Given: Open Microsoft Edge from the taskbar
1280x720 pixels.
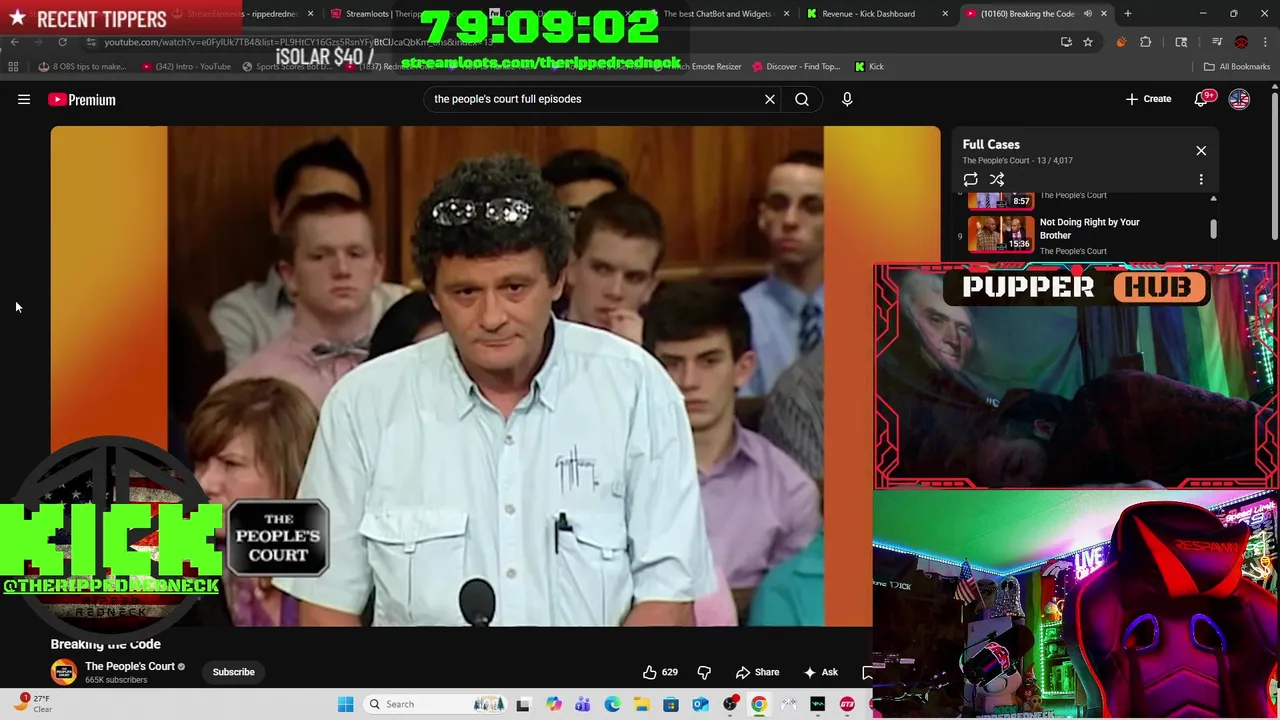Looking at the screenshot, I should (x=612, y=704).
